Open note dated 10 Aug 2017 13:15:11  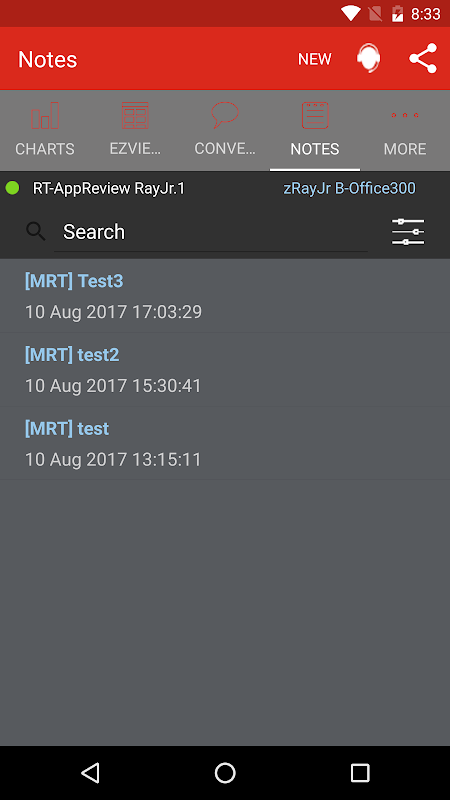coord(225,443)
